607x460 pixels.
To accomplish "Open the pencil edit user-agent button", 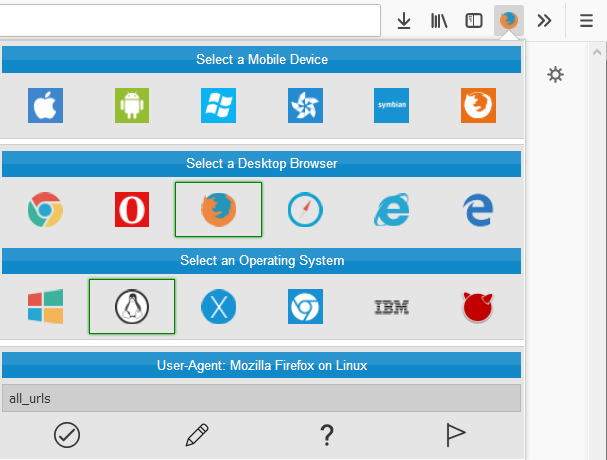I will click(x=197, y=435).
